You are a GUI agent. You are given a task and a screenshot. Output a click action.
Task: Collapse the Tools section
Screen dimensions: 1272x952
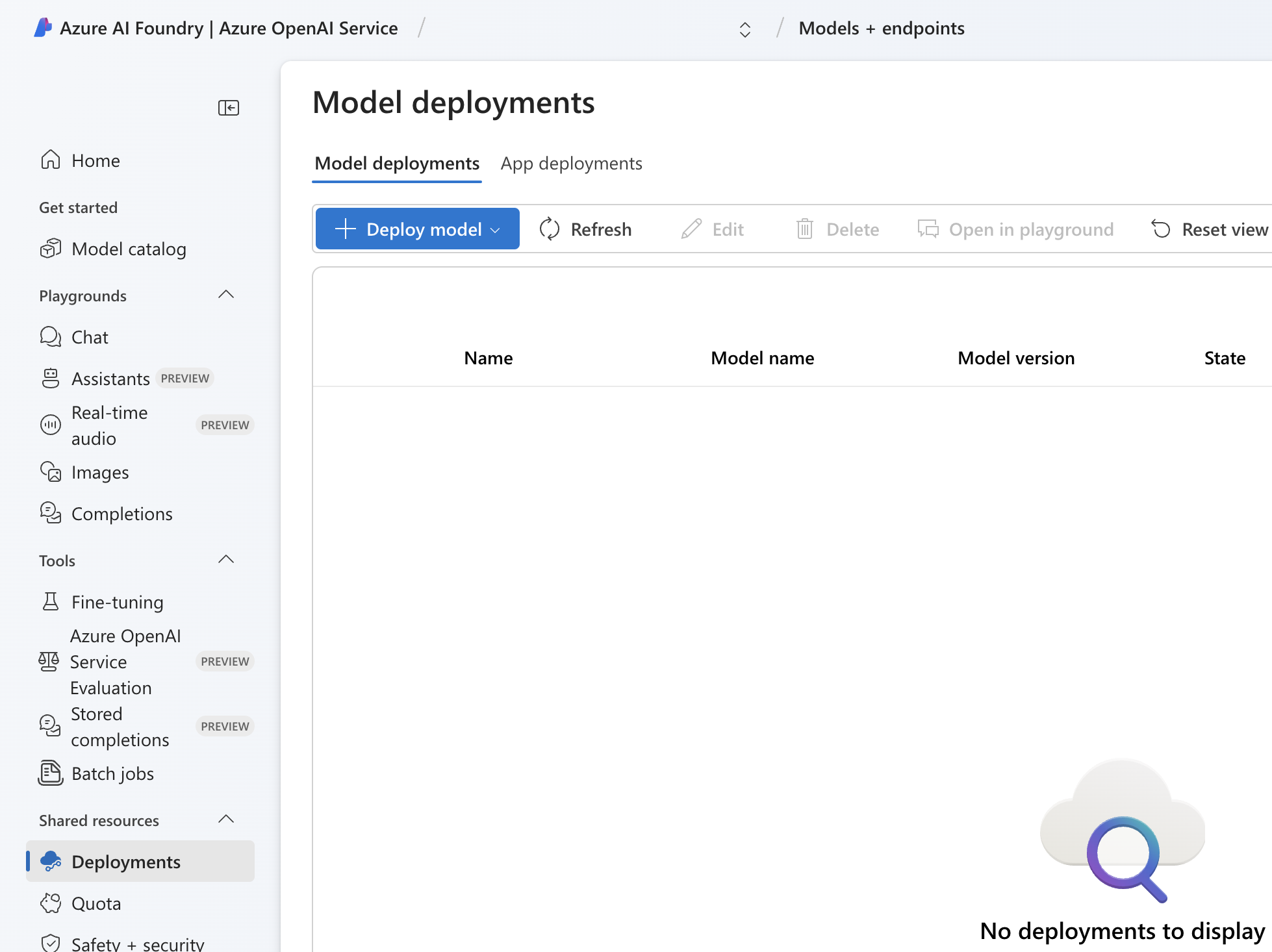pos(225,559)
